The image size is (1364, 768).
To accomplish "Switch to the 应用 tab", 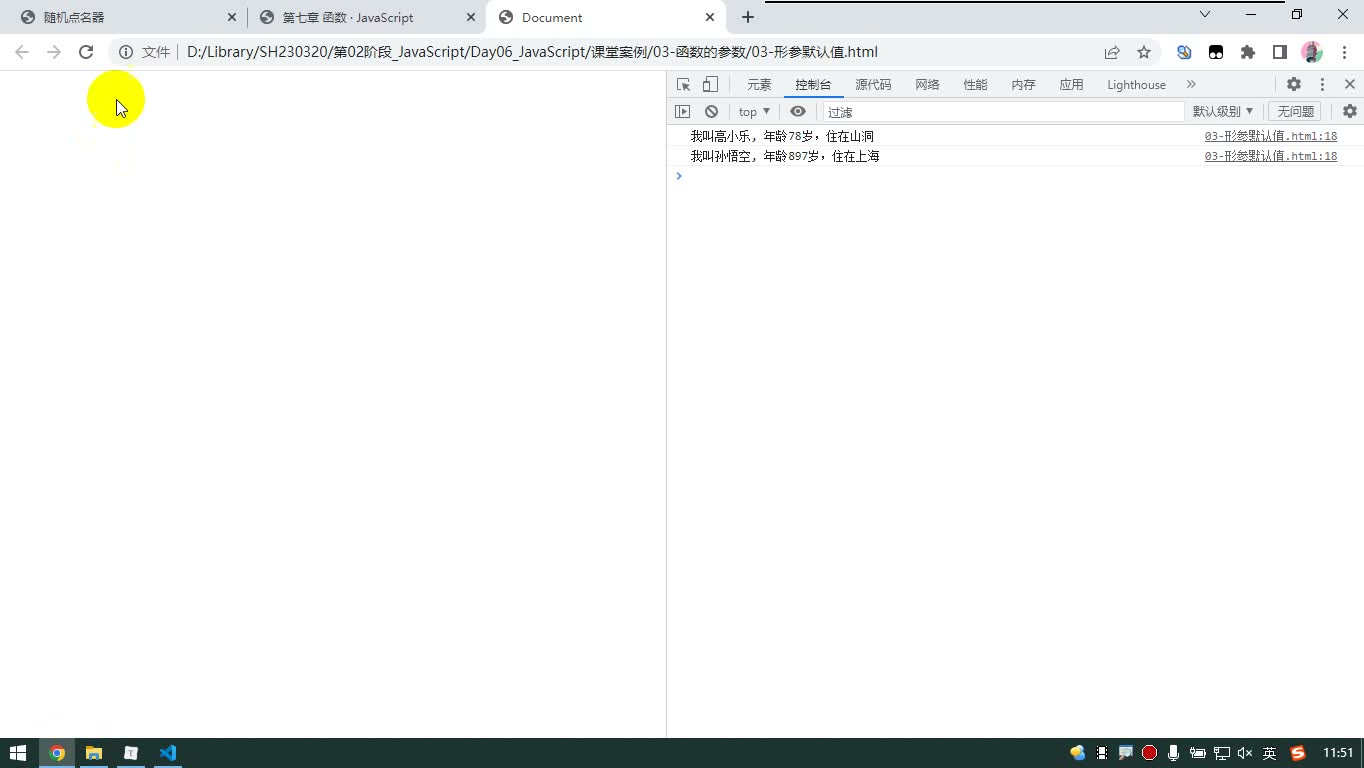I will pyautogui.click(x=1071, y=85).
